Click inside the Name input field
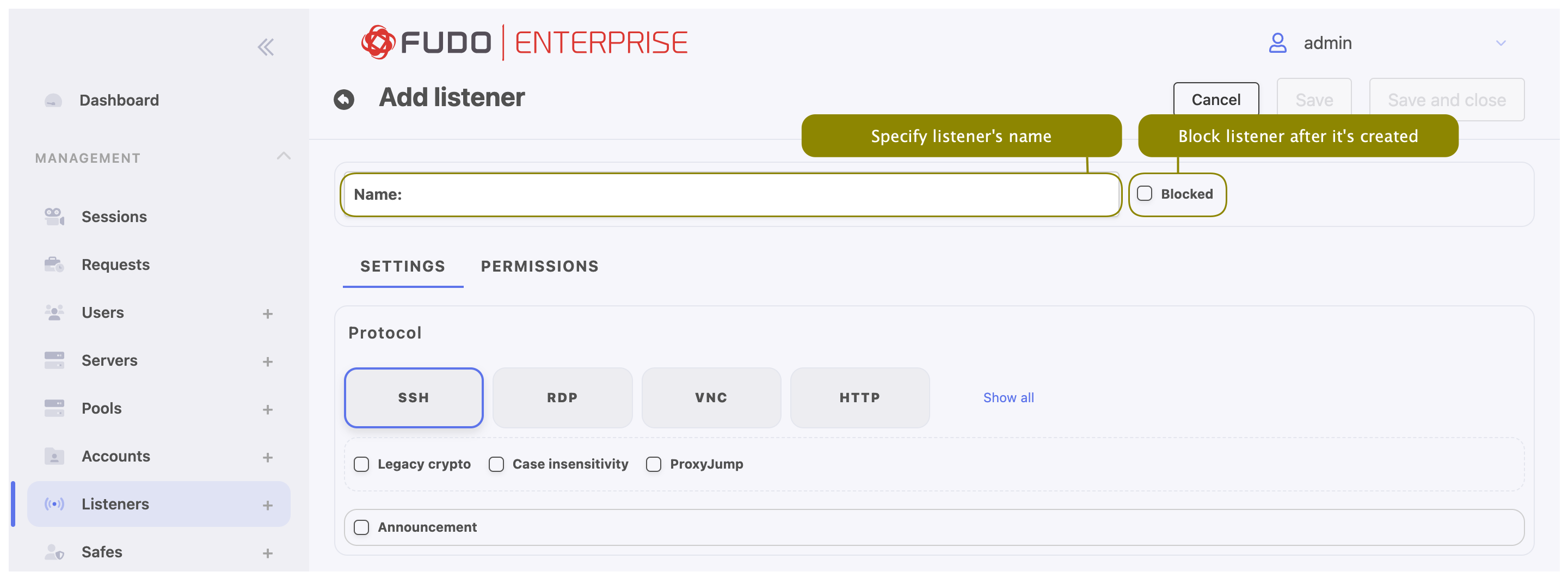Image resolution: width=1568 pixels, height=584 pixels. pos(730,194)
